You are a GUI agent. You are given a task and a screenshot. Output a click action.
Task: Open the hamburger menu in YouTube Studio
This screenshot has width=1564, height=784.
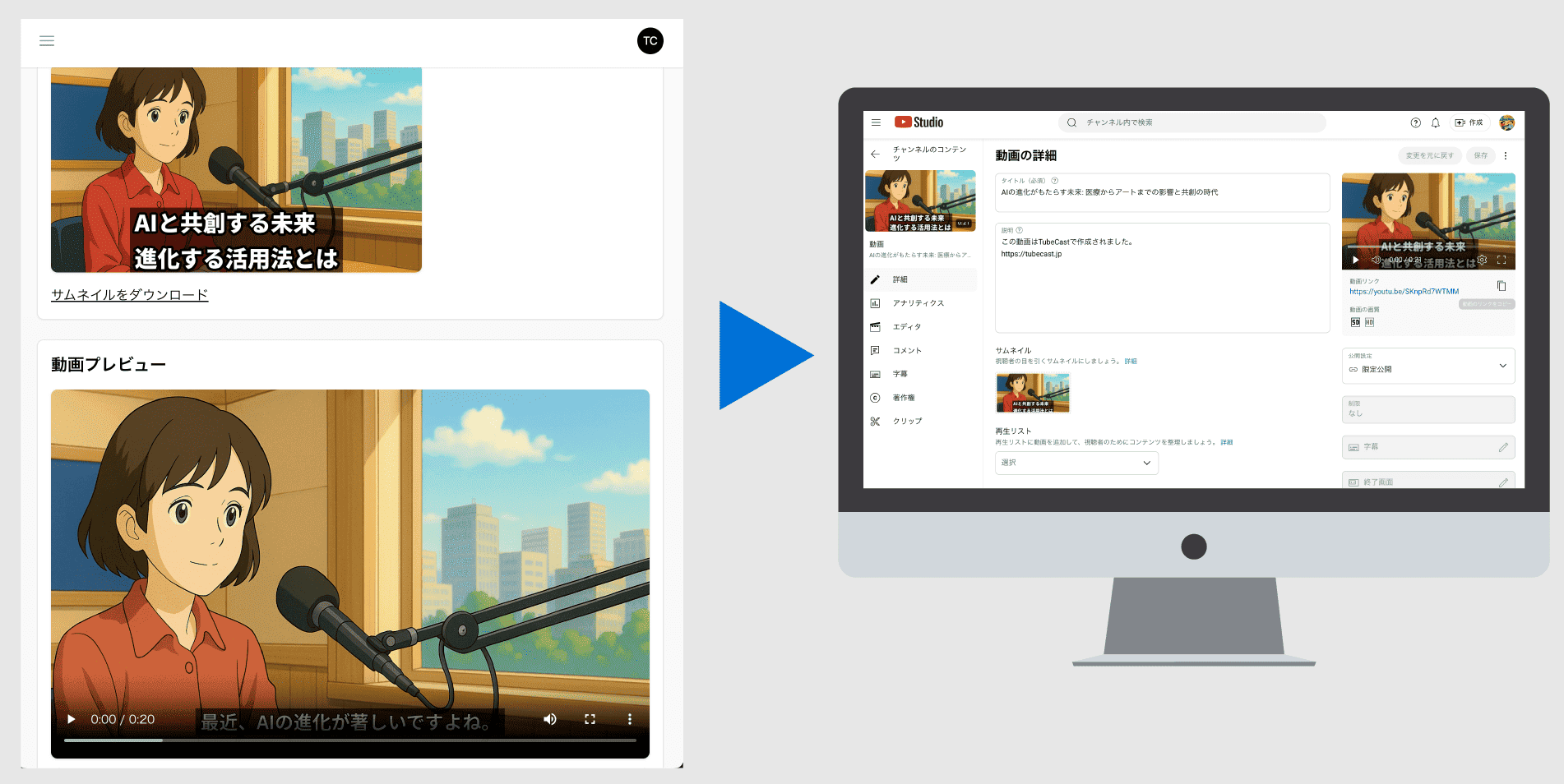pos(876,122)
